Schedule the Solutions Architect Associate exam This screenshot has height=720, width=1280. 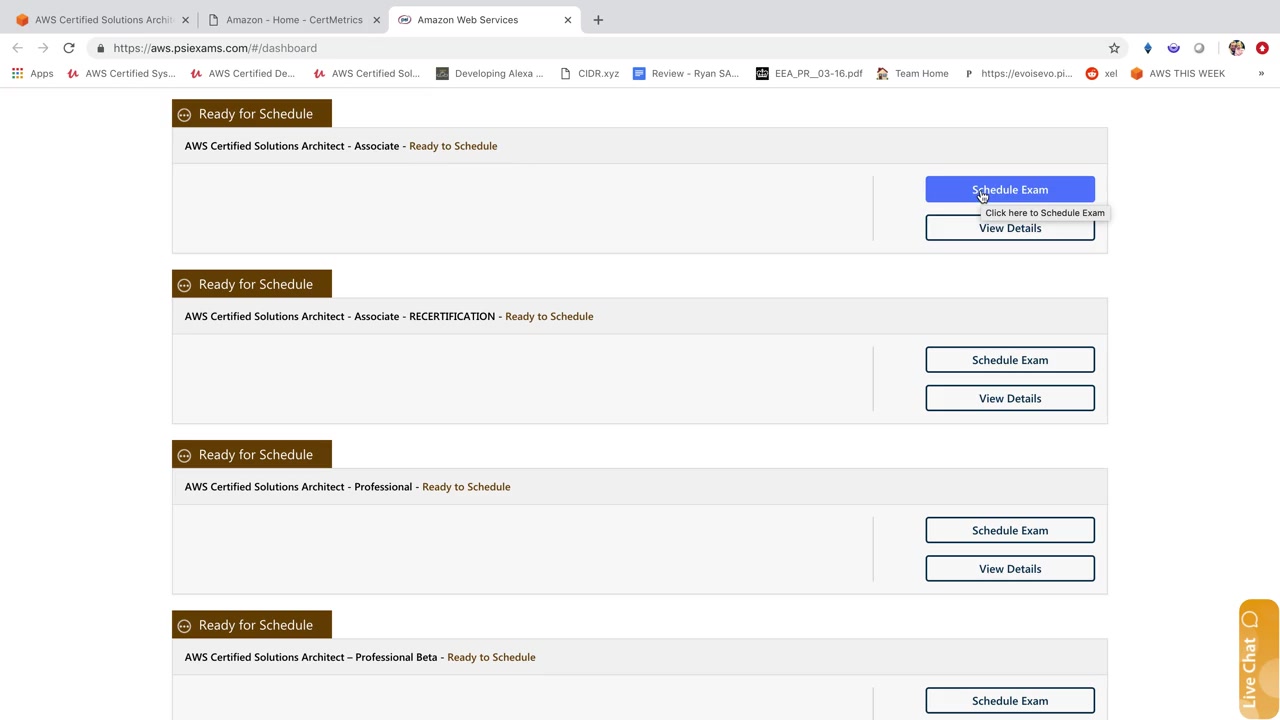[x=1010, y=190]
